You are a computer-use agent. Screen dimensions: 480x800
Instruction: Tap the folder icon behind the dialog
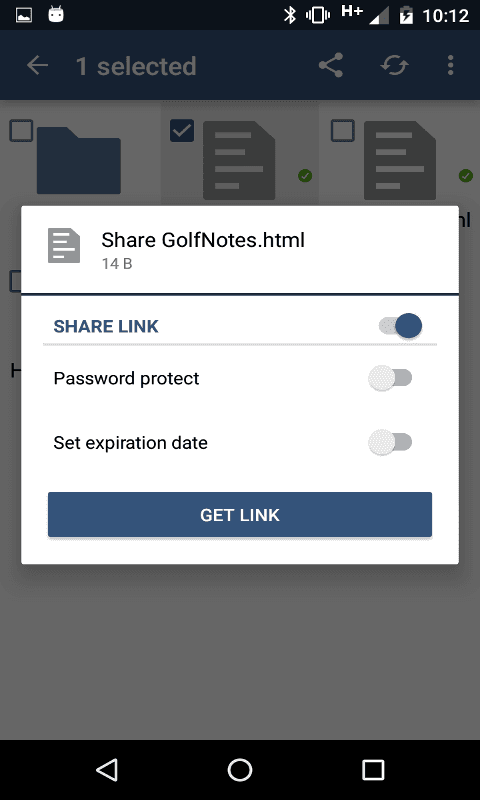click(79, 160)
